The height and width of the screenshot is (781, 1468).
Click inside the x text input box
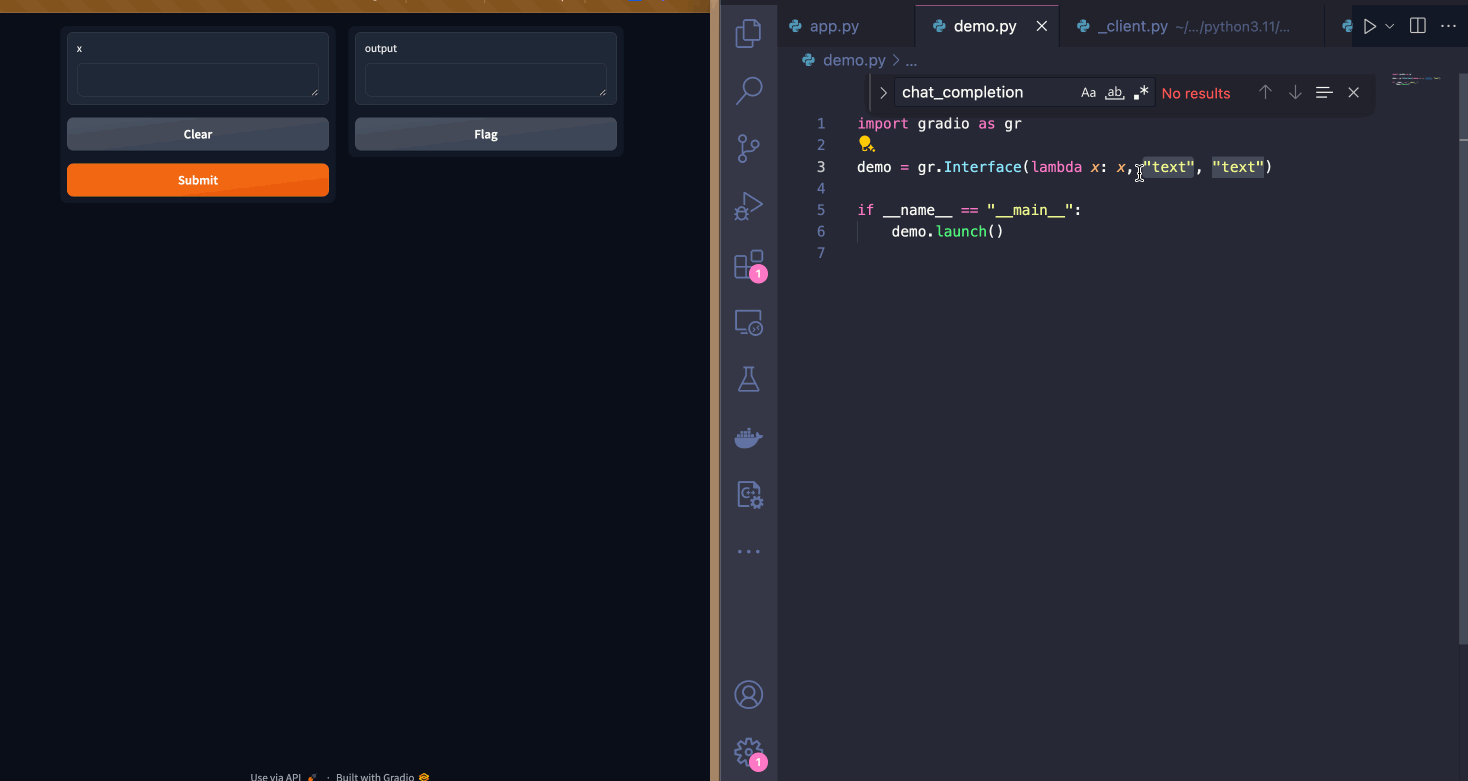(197, 81)
